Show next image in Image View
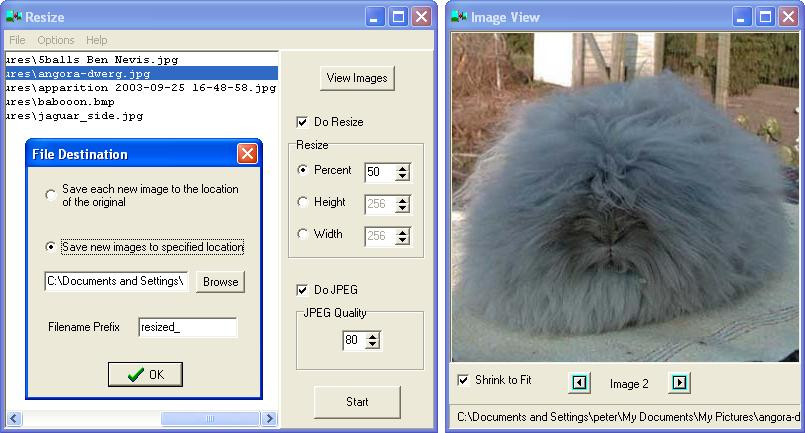805x433 pixels. click(x=679, y=383)
